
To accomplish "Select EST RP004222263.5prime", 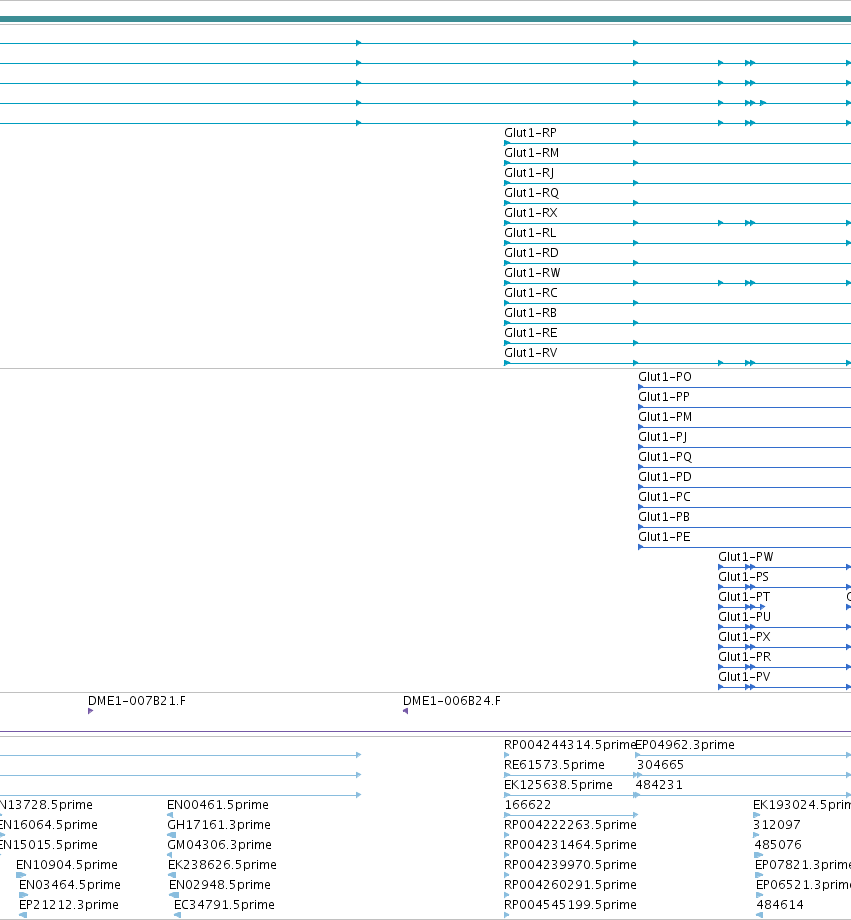I will pos(570,824).
